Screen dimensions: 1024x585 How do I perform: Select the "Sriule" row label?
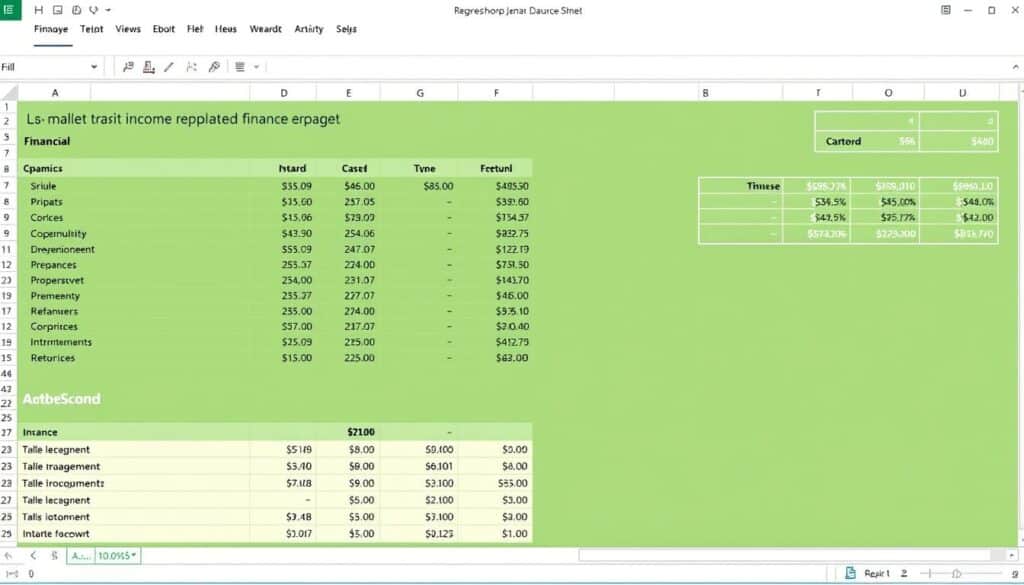coord(43,186)
